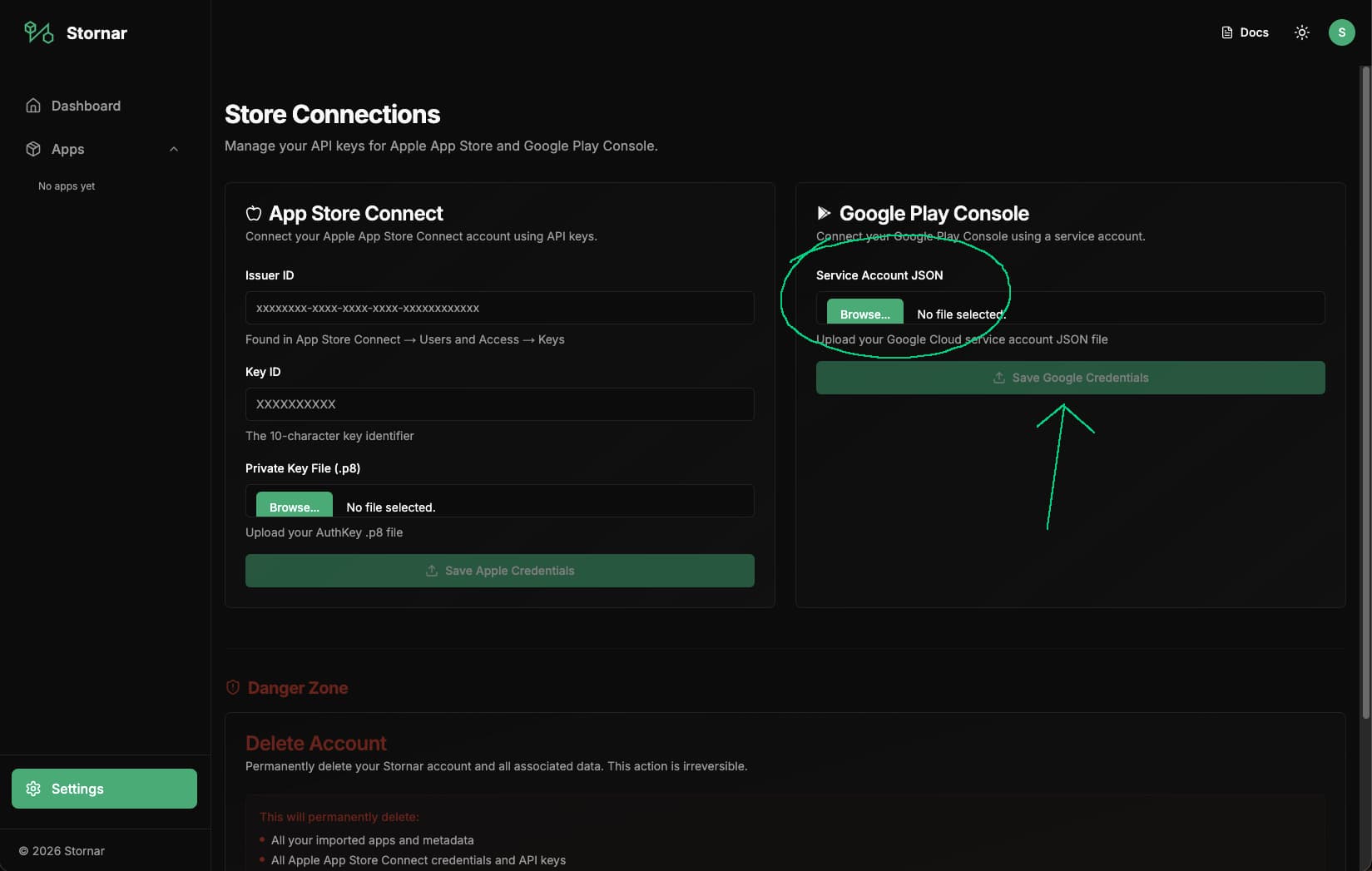
Task: Click "Upload your AuthKey .p8 file" hint
Action: [324, 532]
